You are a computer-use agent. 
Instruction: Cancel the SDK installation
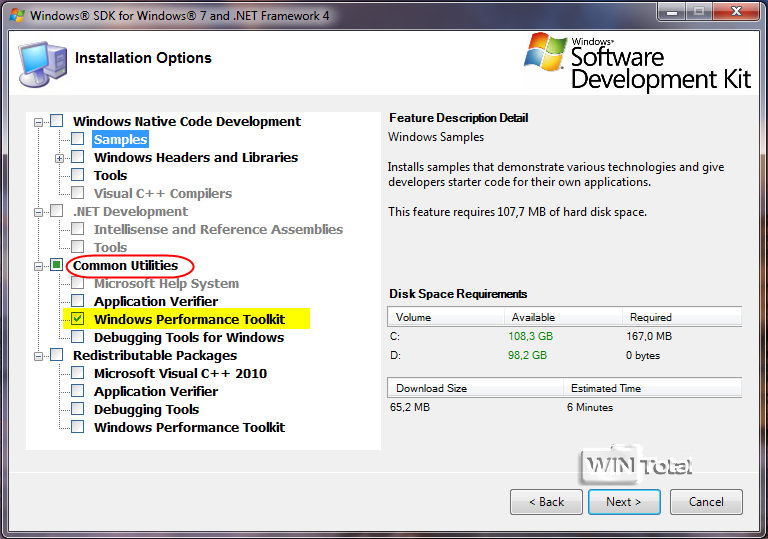706,502
